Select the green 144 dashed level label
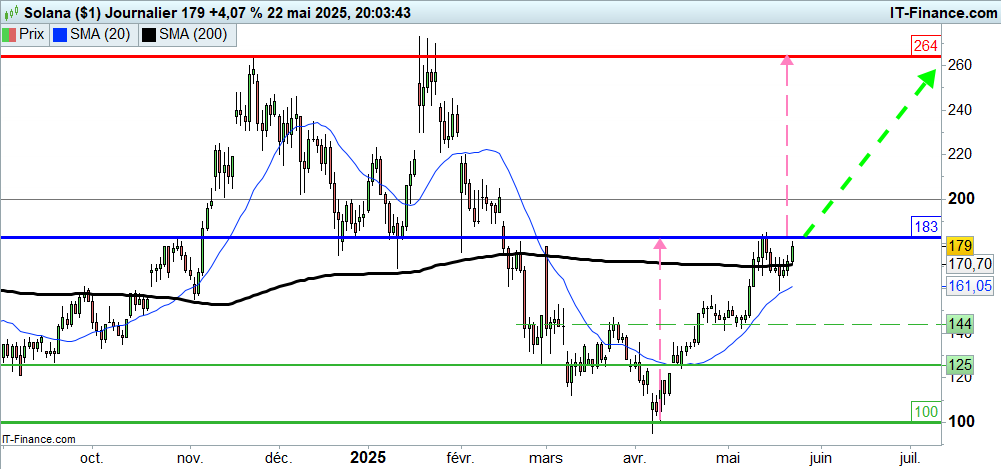1001x469 pixels. click(x=960, y=324)
